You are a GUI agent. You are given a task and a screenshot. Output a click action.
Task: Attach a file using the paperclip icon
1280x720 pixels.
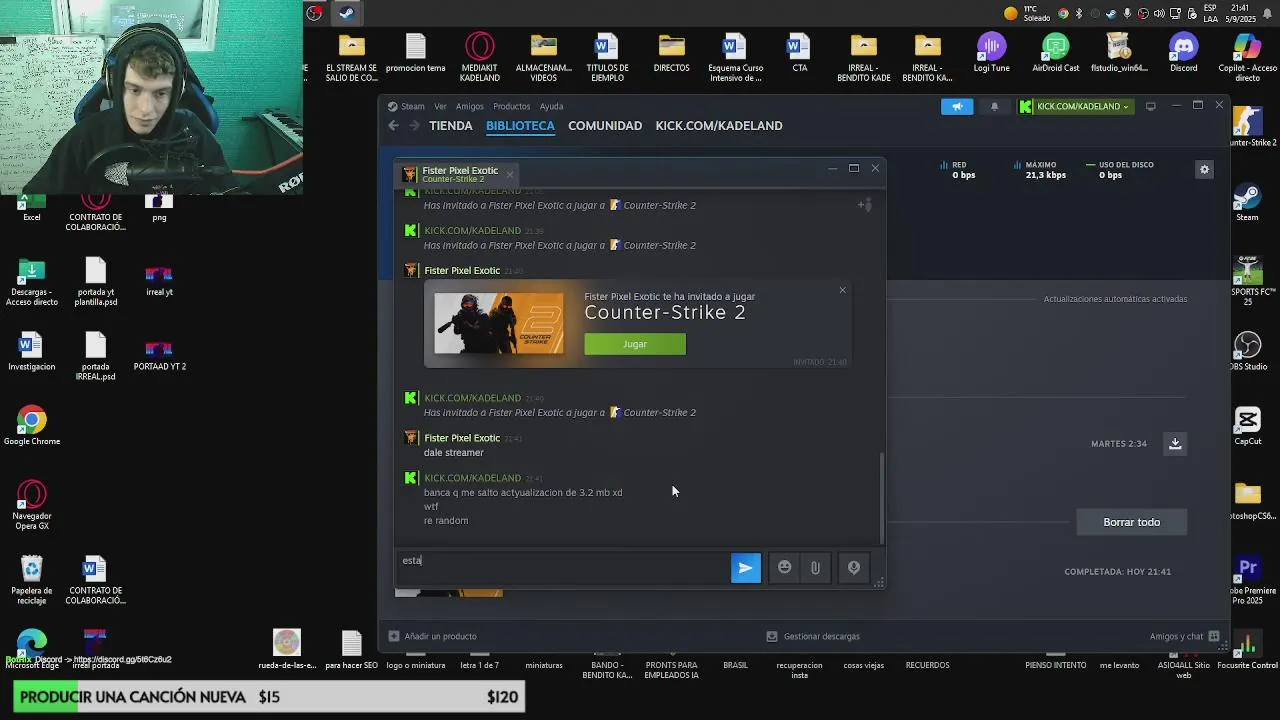pos(815,568)
